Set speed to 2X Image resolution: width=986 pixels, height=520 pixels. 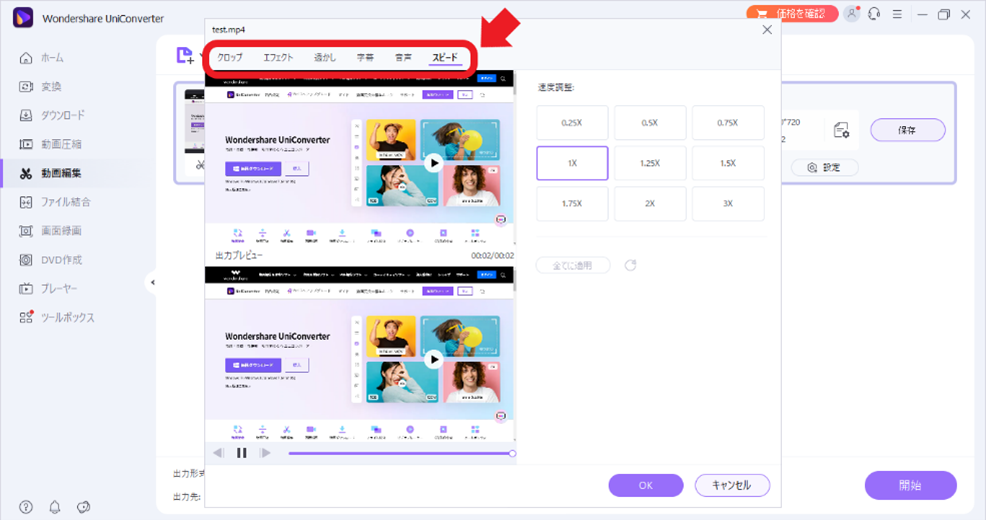pos(650,204)
